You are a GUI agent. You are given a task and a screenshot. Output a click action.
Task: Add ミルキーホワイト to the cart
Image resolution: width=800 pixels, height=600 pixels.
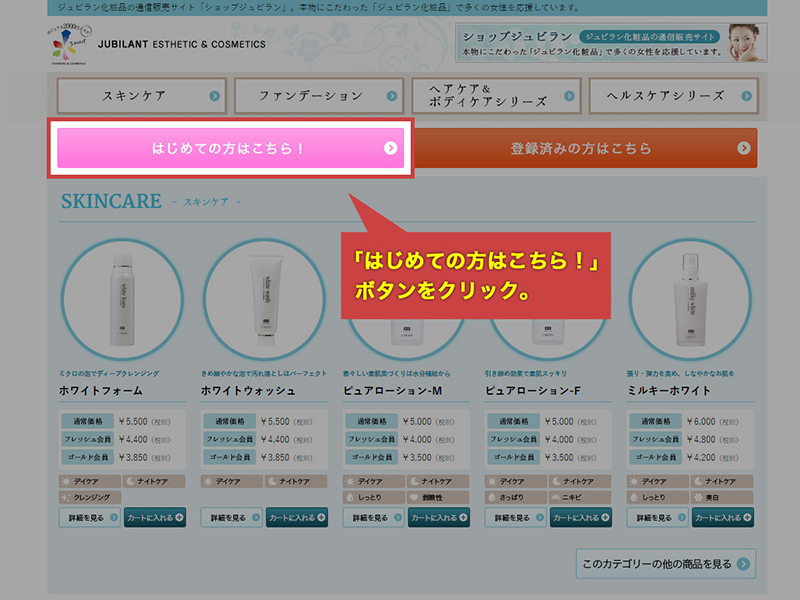722,517
